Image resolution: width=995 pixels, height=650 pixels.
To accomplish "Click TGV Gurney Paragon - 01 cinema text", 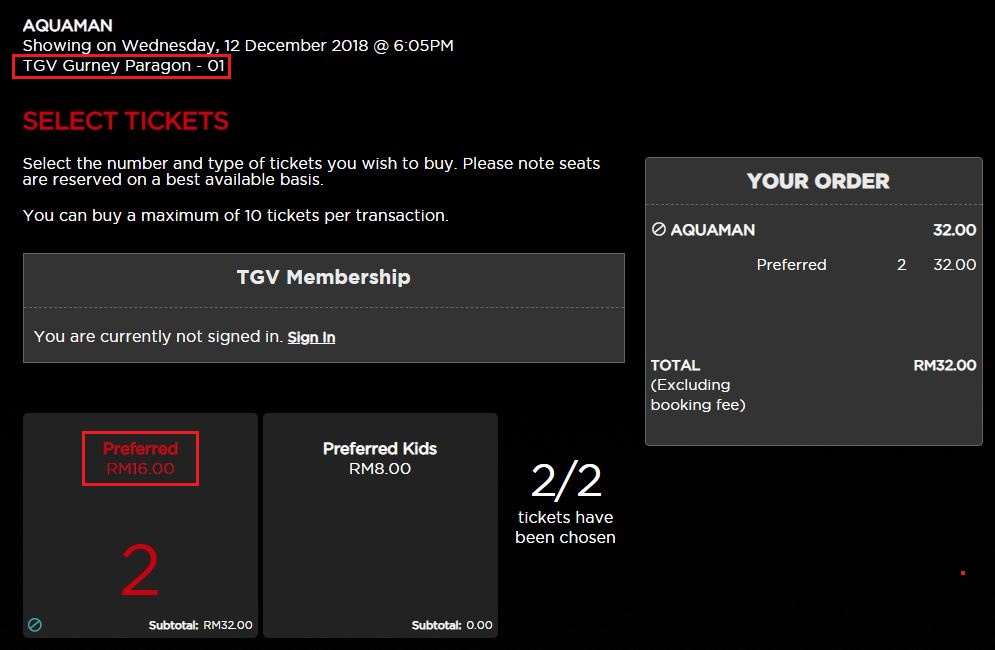I will pos(124,67).
